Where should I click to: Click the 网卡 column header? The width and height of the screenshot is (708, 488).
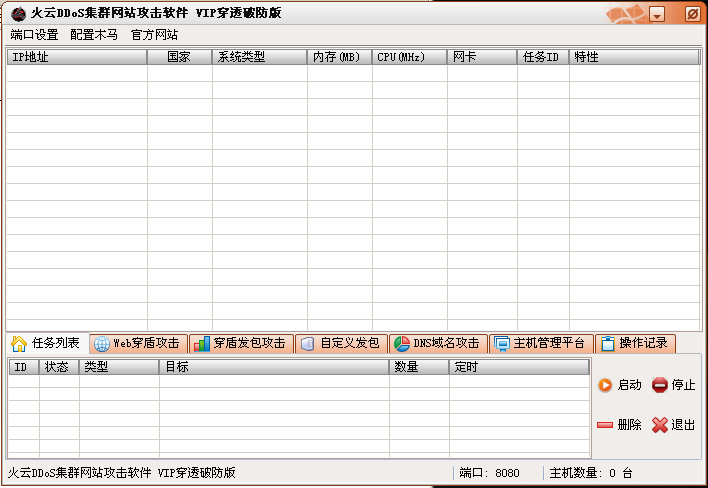[482, 57]
